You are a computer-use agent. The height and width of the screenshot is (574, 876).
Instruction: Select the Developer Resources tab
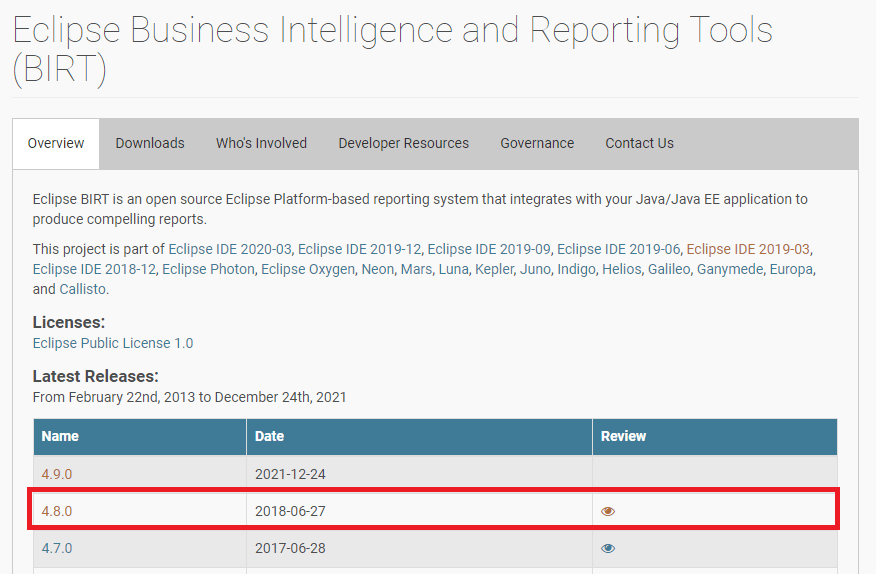click(403, 143)
